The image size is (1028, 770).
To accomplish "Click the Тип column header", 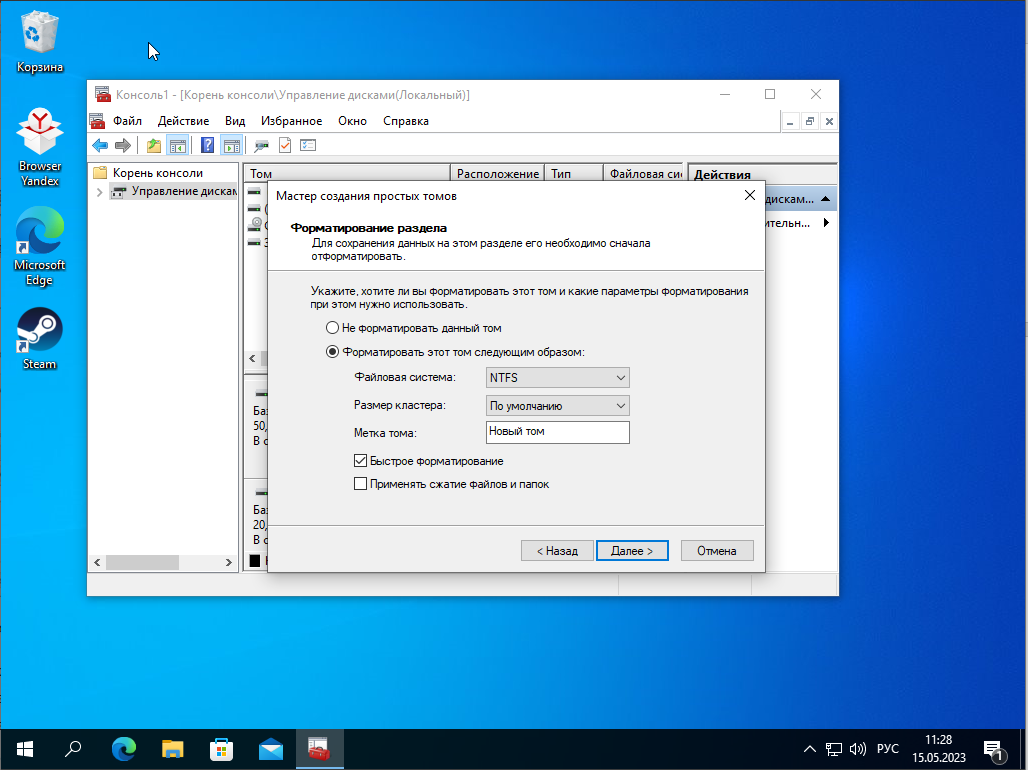I will tap(574, 174).
